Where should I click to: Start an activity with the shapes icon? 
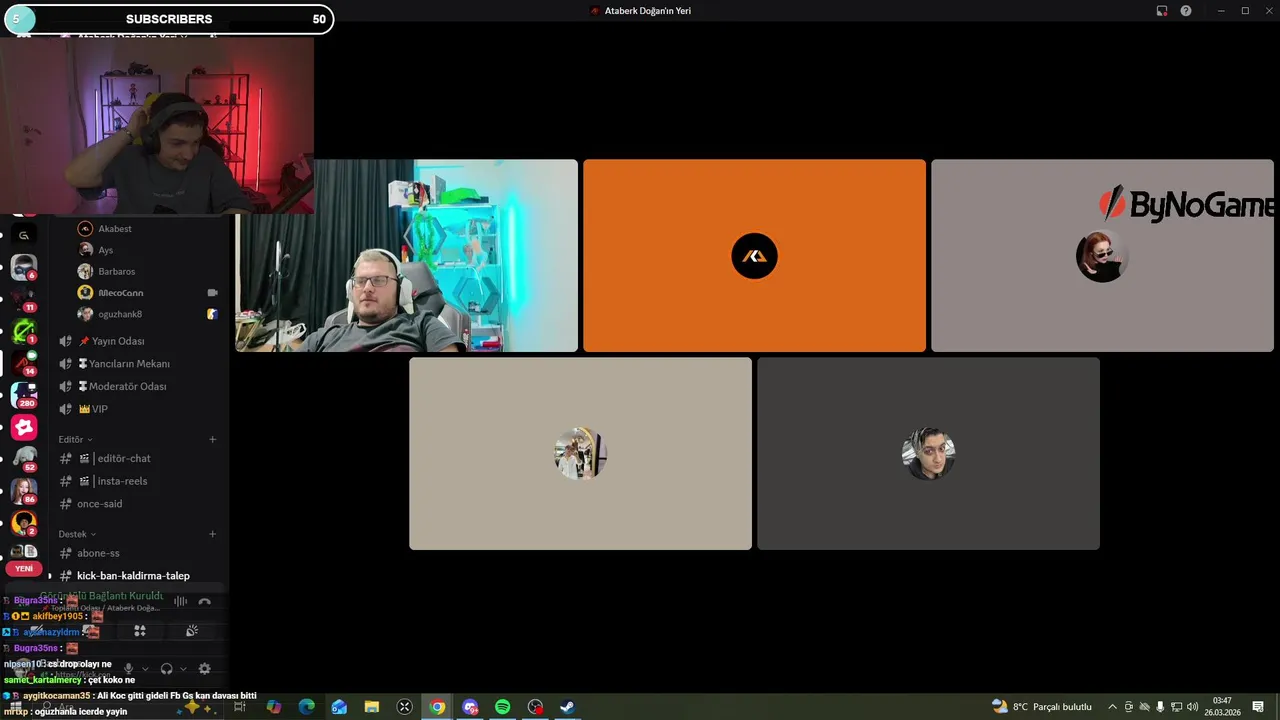[140, 631]
